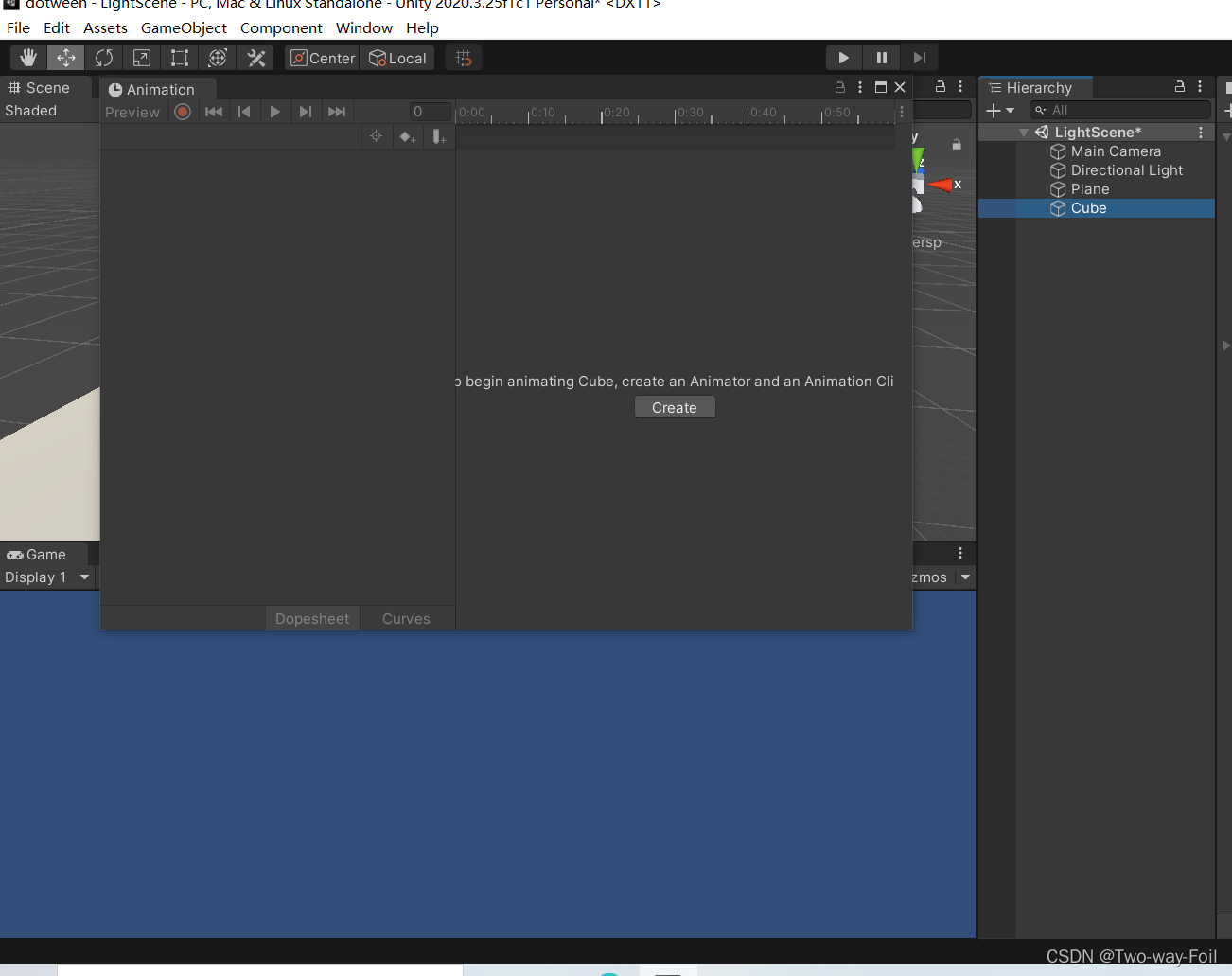Open the Edit menu
Viewport: 1232px width, 976px height.
(57, 28)
